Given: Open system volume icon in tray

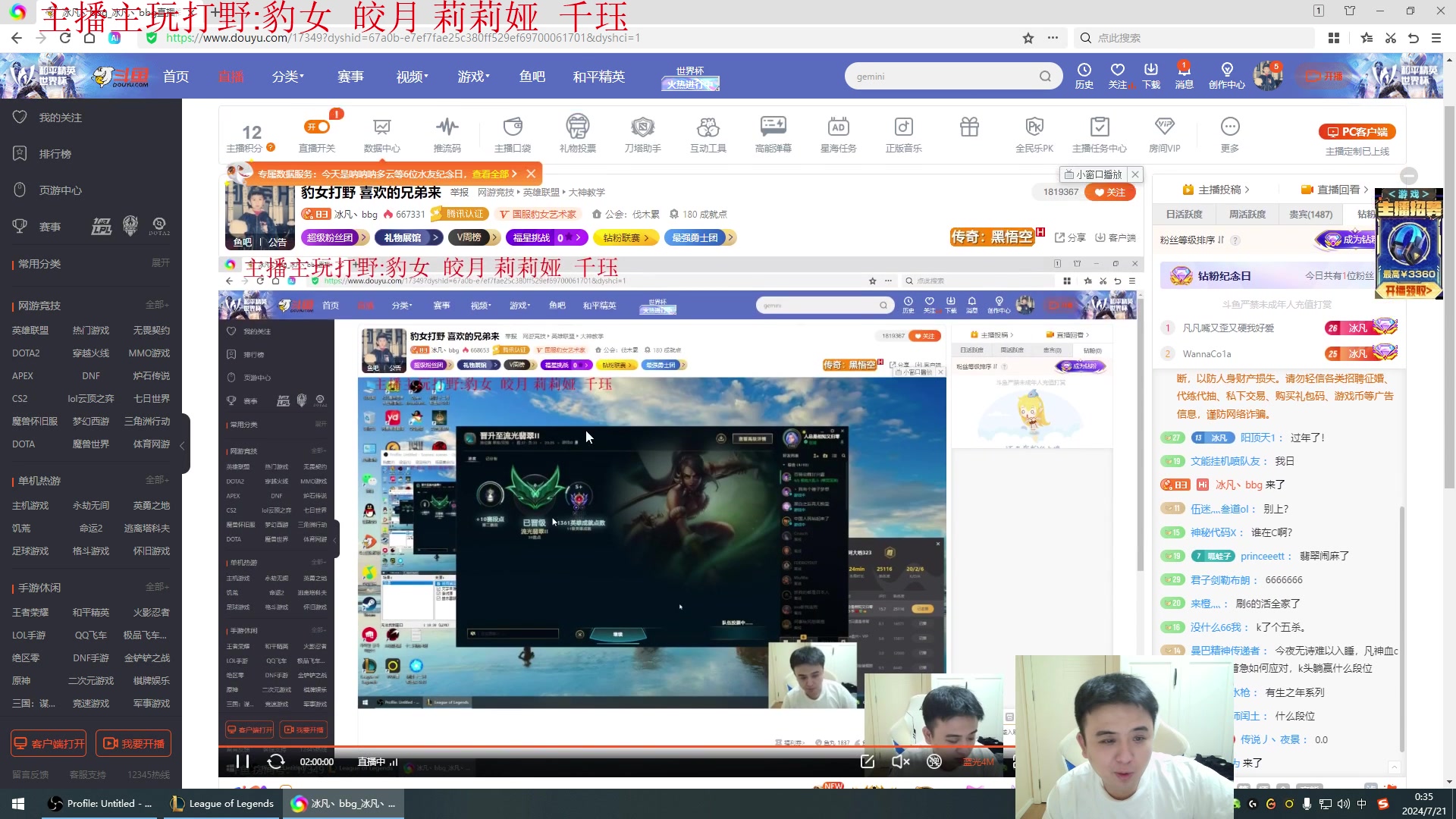Looking at the screenshot, I should tap(1343, 804).
